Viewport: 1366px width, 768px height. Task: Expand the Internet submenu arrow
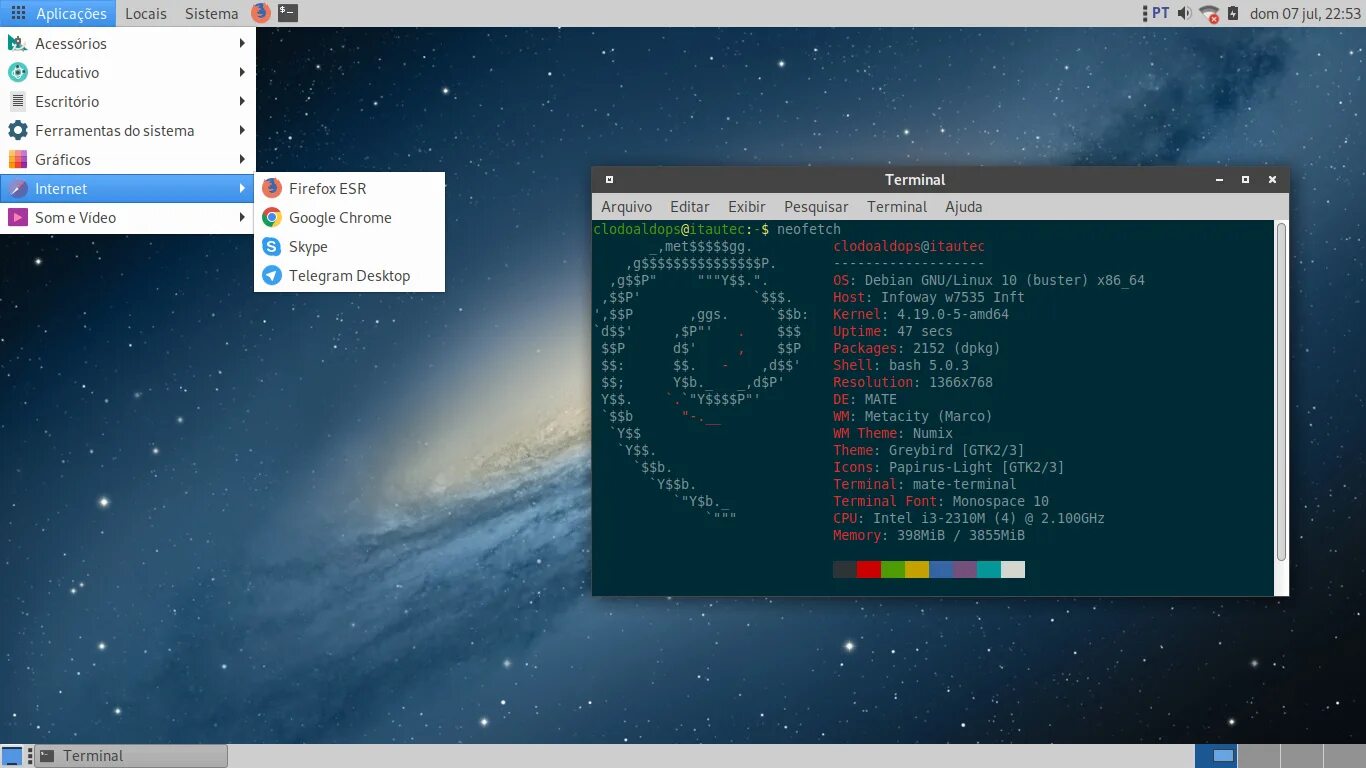pos(242,188)
